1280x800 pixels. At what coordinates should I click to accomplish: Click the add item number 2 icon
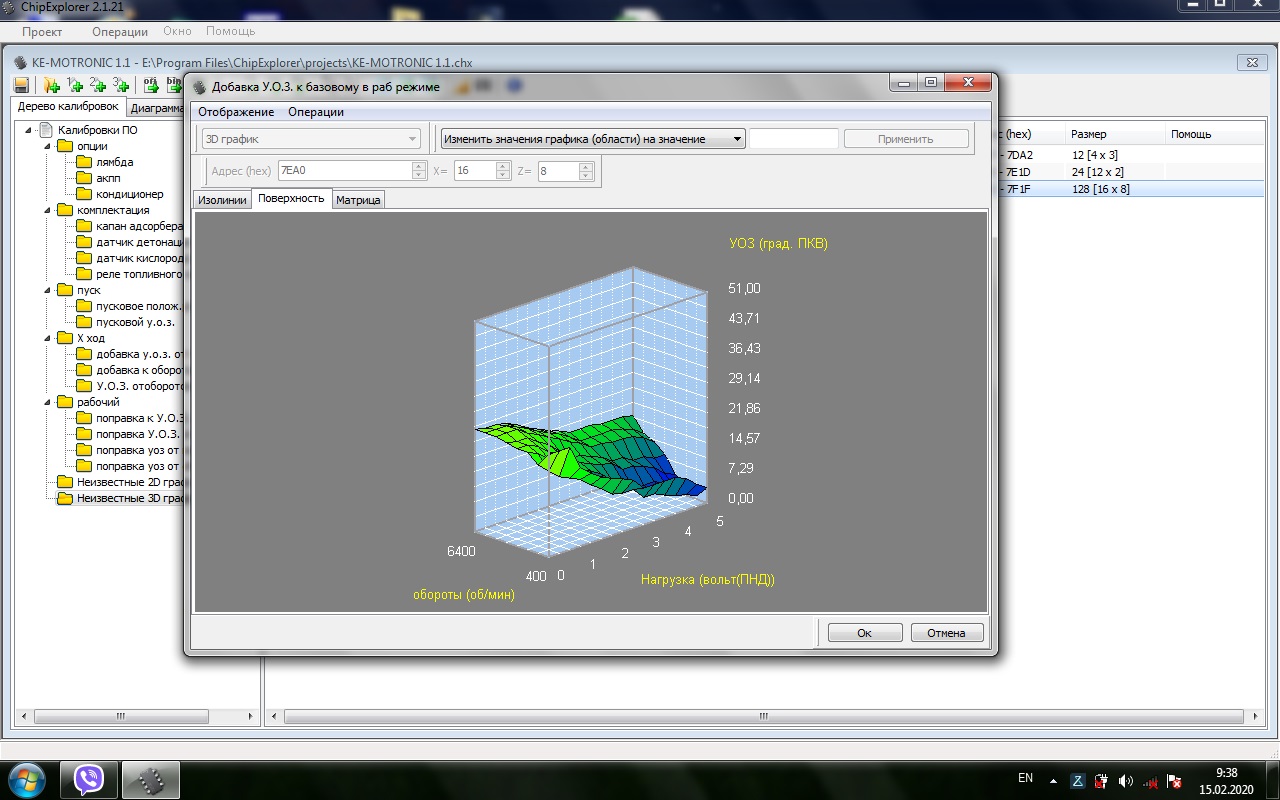click(98, 85)
